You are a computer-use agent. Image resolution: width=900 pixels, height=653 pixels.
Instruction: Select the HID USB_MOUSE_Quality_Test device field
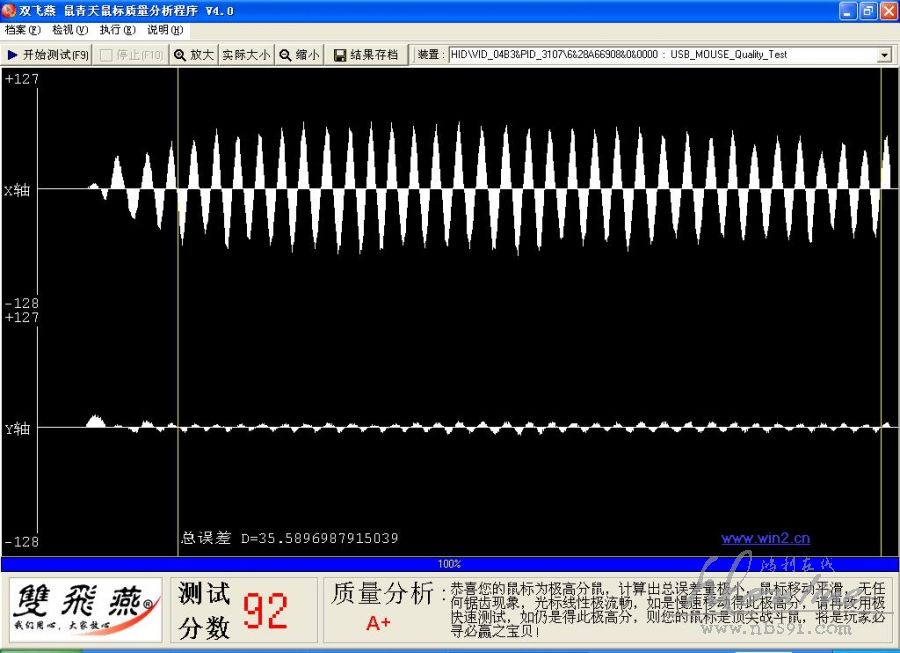[660, 55]
